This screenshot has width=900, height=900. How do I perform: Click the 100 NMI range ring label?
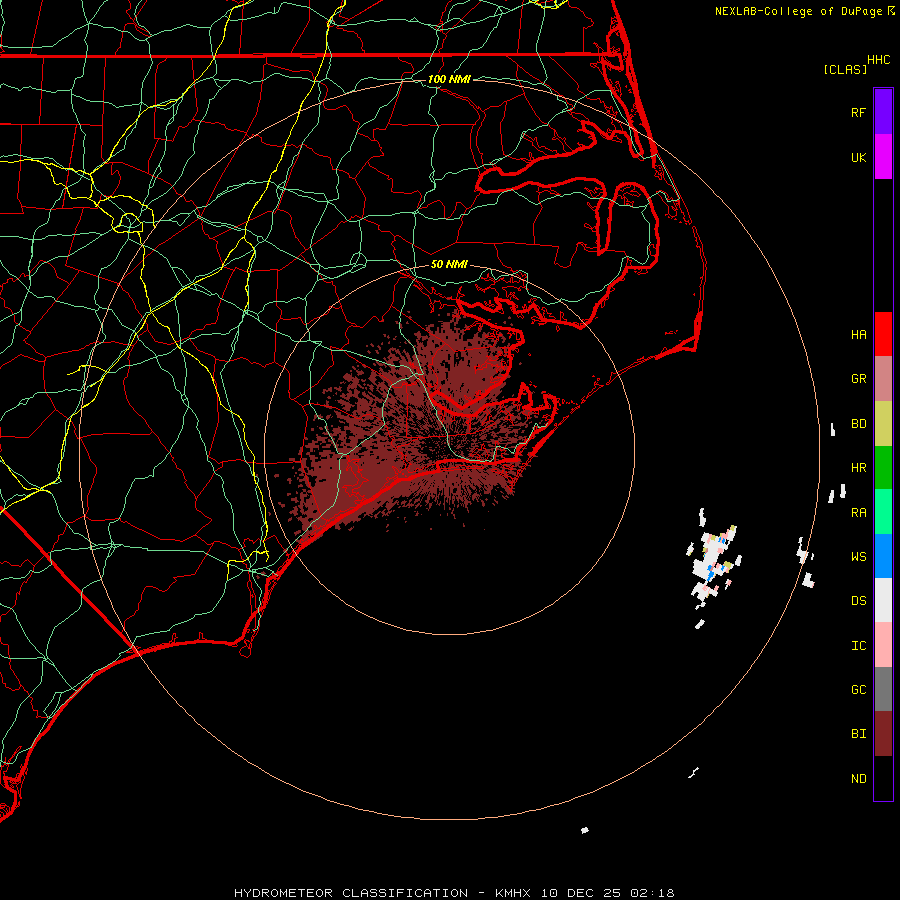point(449,79)
